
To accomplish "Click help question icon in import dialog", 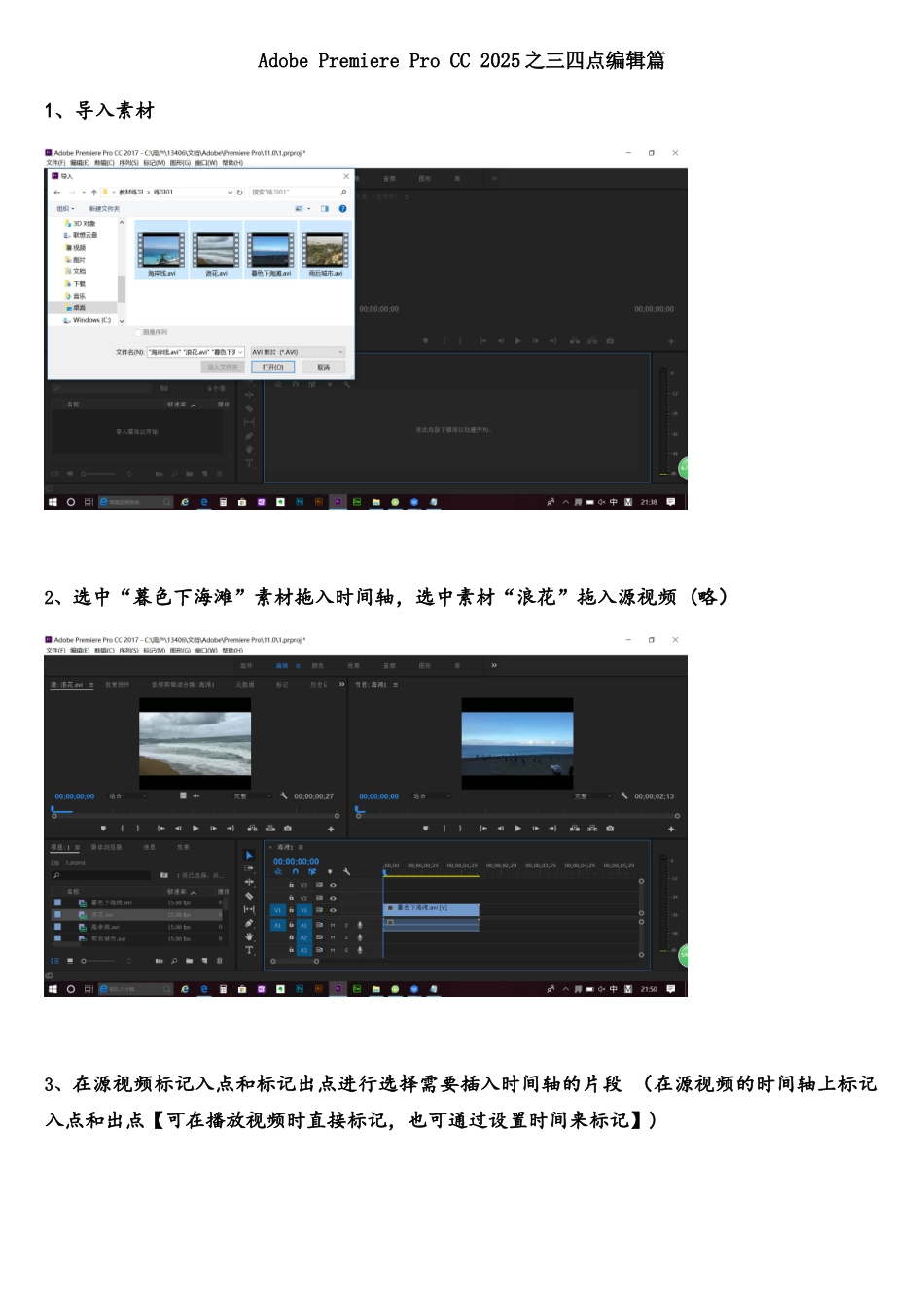I will (342, 208).
